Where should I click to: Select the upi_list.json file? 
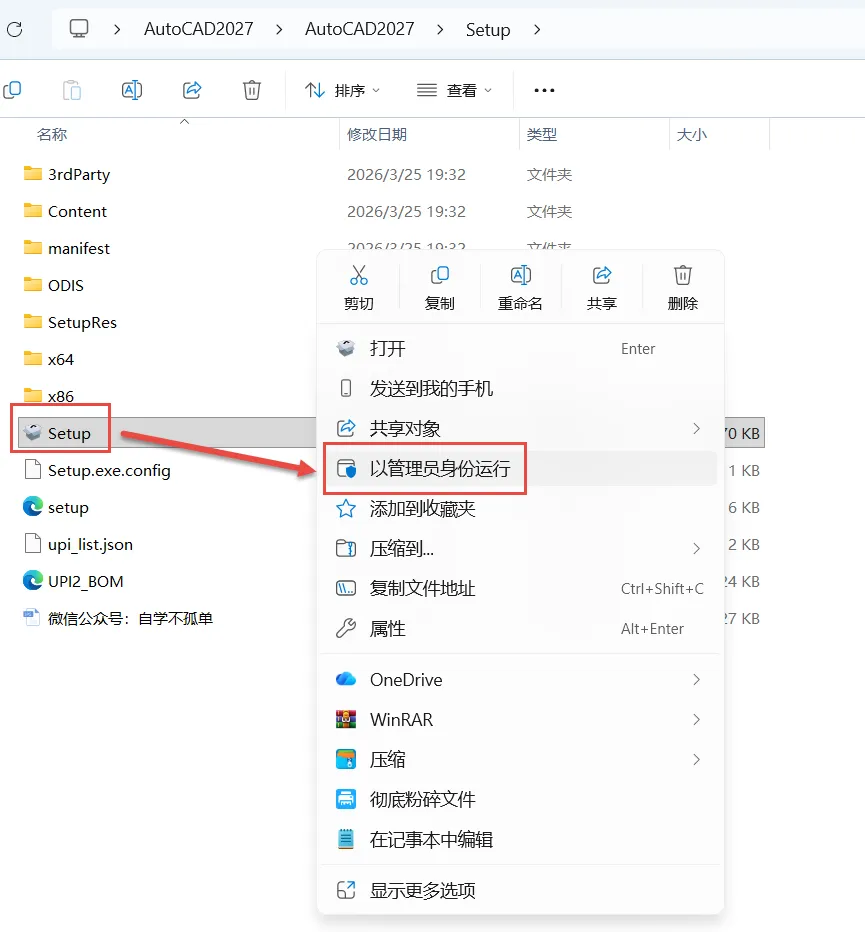coord(78,544)
